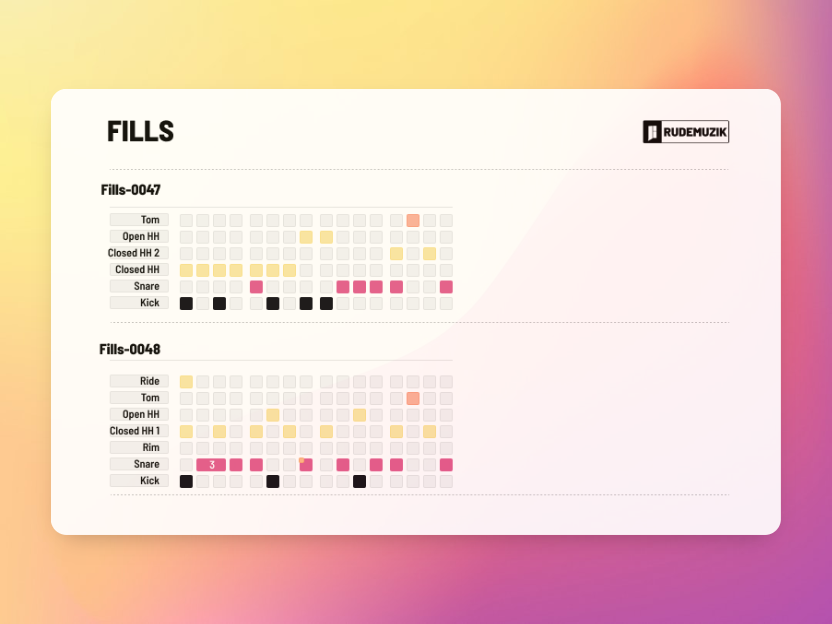Disable the last Snare step in Fills-0047
Image resolution: width=832 pixels, height=624 pixels.
click(446, 287)
